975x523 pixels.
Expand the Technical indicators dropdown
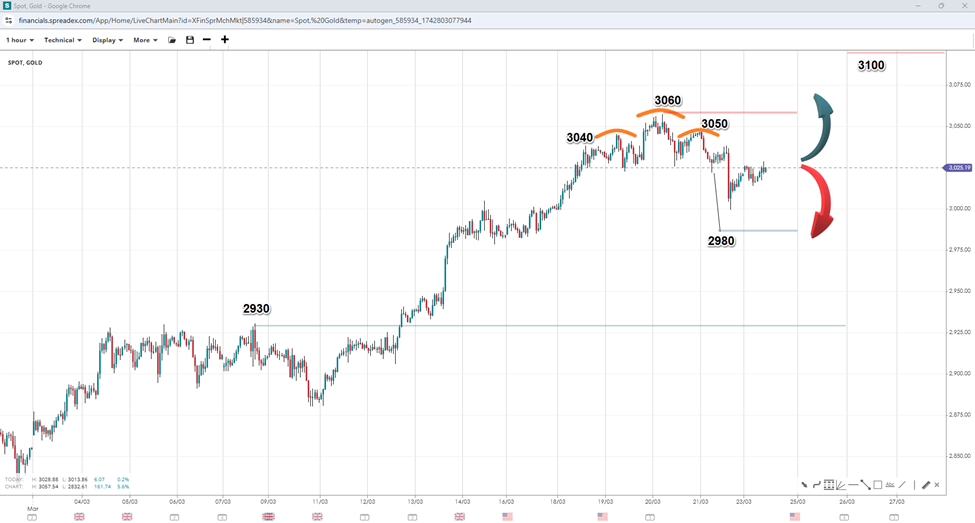pos(63,40)
